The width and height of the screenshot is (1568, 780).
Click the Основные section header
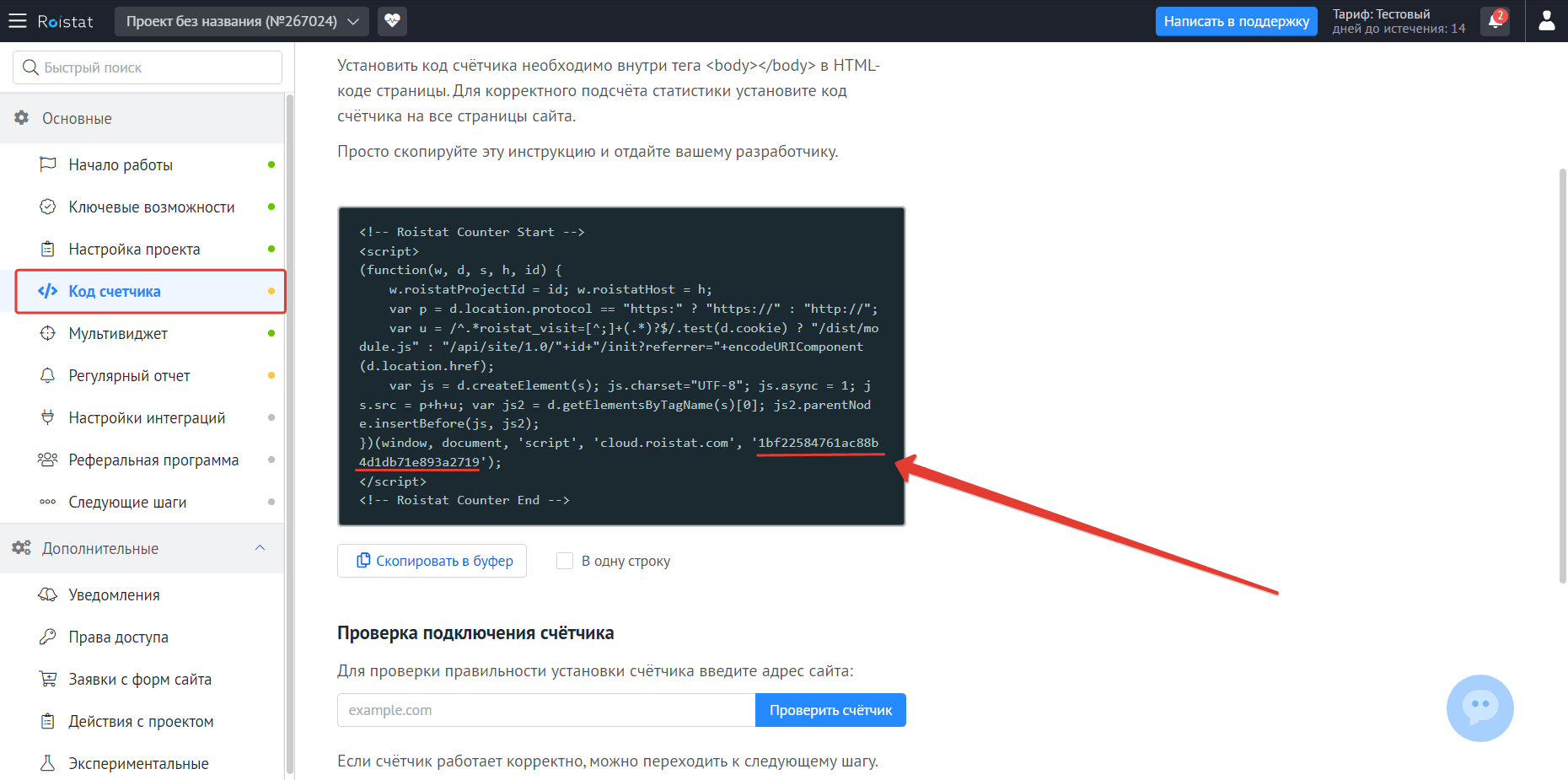[x=142, y=118]
